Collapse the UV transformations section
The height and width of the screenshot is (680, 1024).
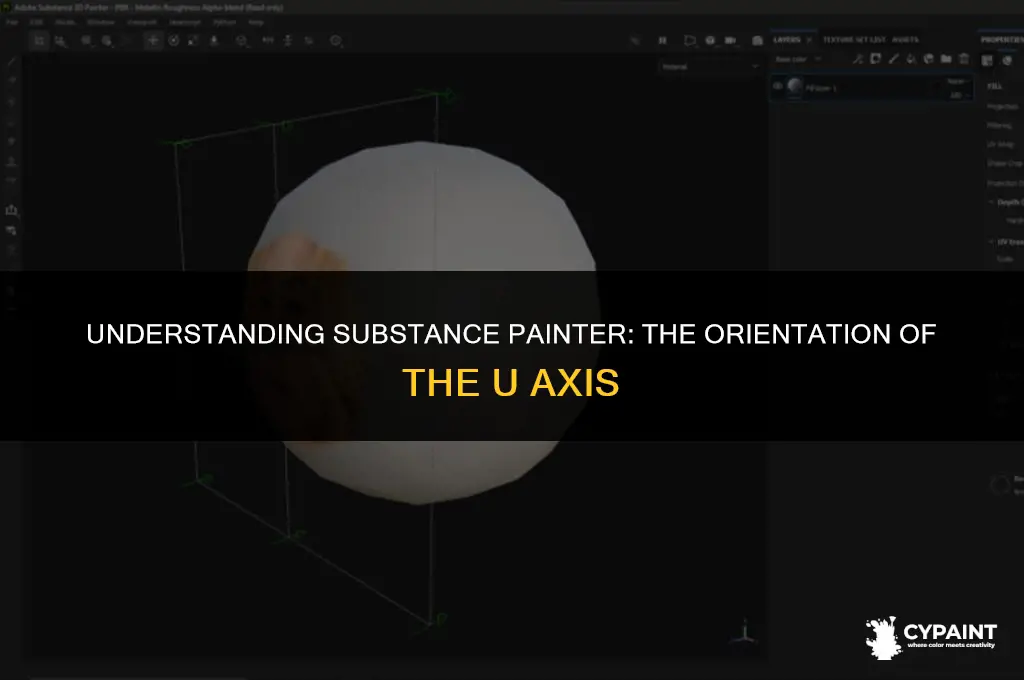[x=992, y=242]
